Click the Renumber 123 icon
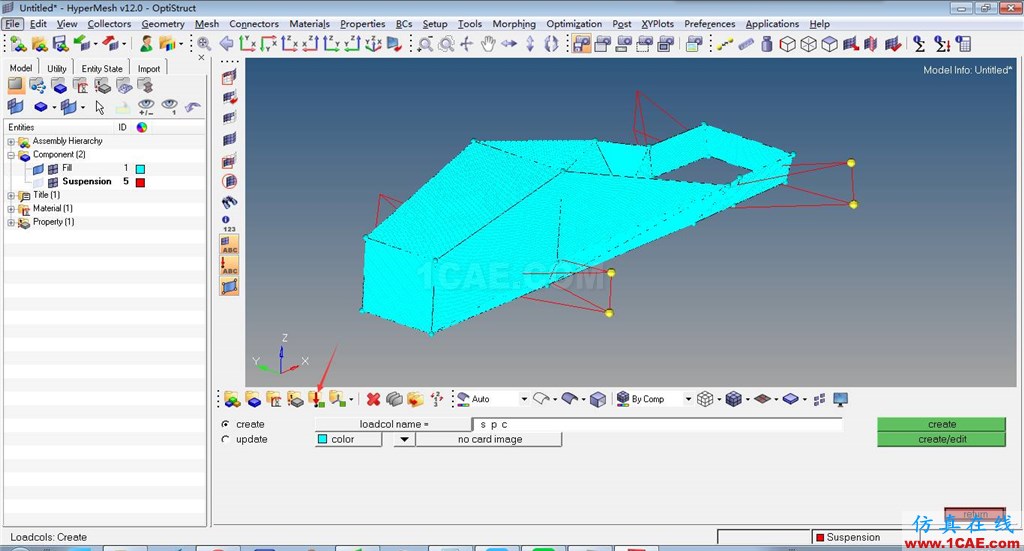 pos(436,399)
